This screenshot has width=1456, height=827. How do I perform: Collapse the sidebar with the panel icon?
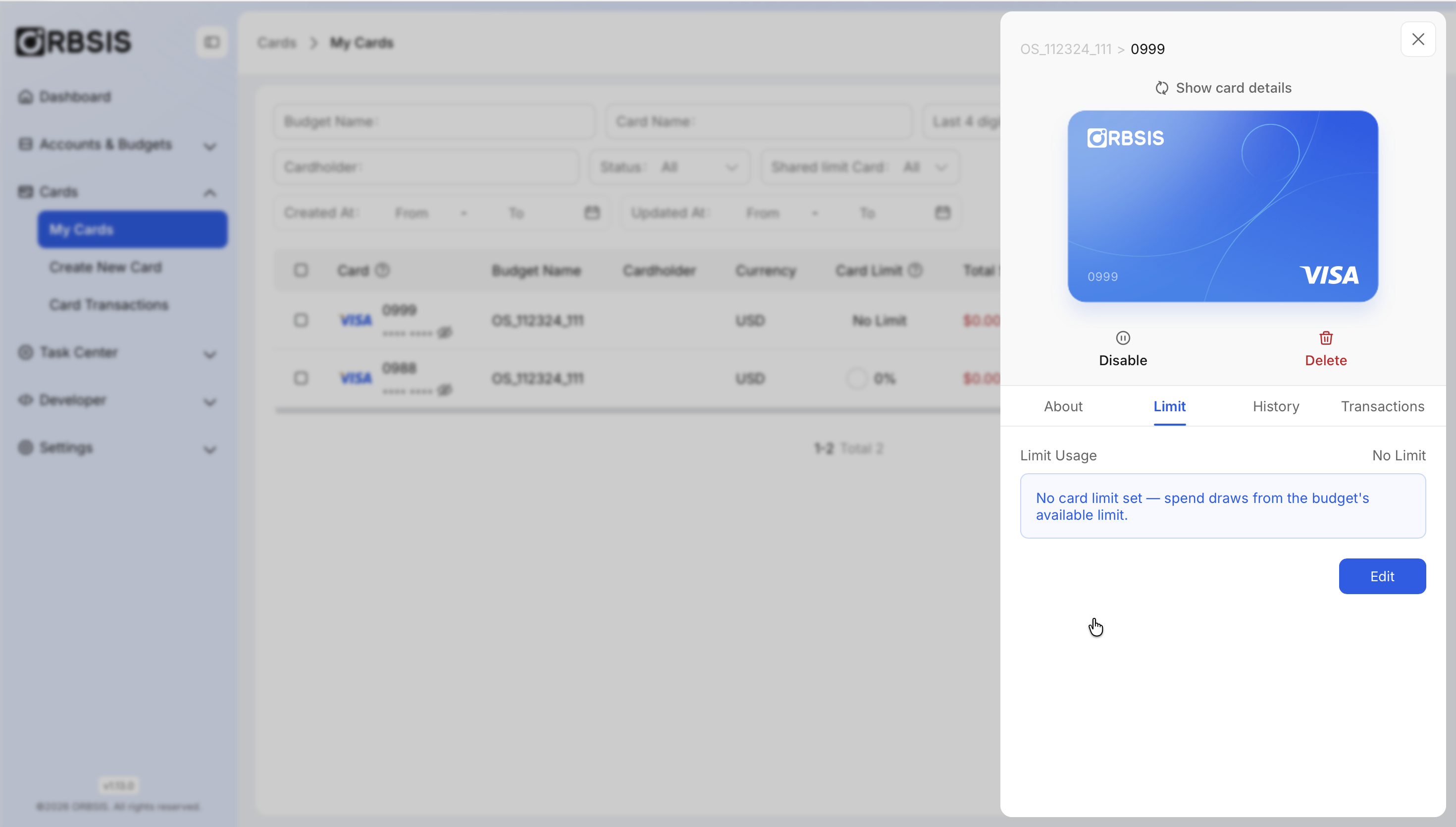pos(212,42)
